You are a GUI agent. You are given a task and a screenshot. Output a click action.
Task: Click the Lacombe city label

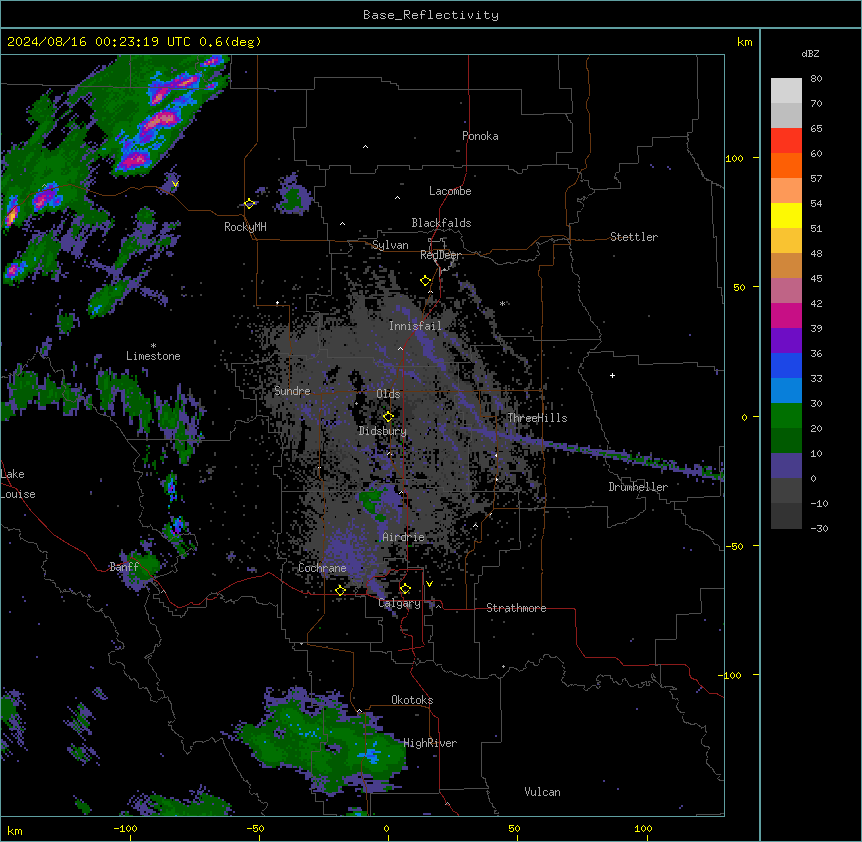(x=450, y=191)
